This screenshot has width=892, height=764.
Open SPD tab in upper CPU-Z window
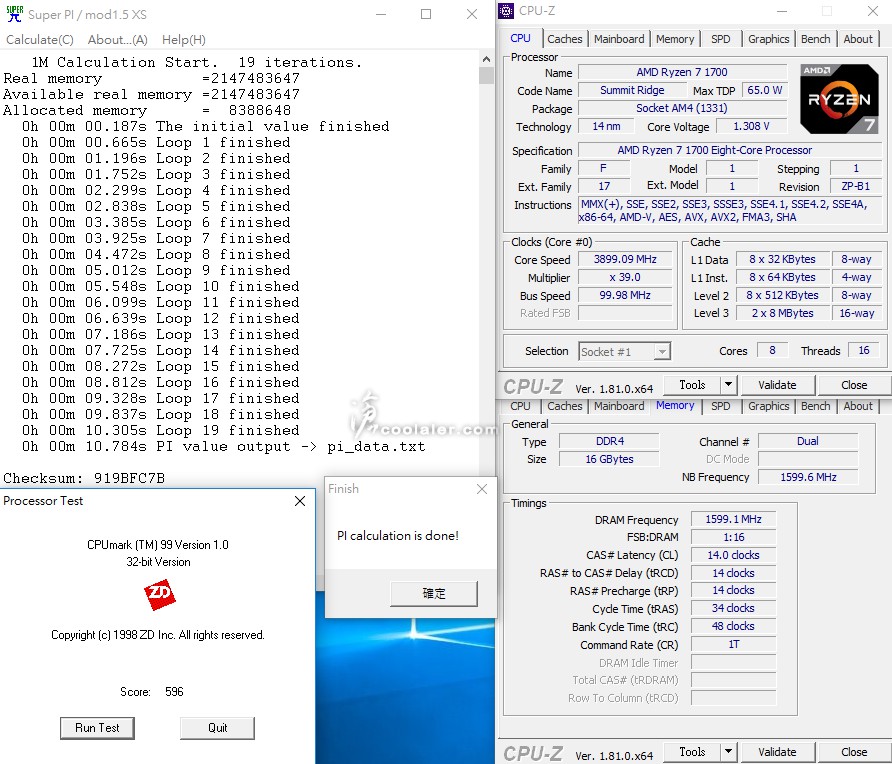point(720,39)
